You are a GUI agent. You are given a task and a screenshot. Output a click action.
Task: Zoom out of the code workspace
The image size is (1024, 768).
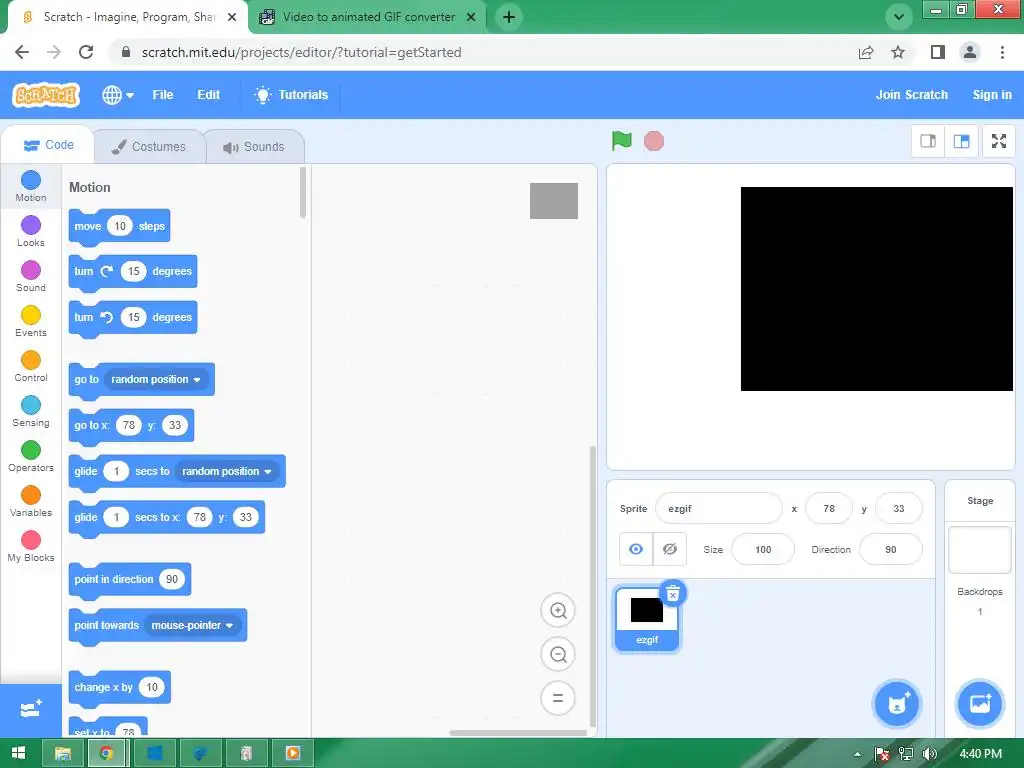(x=558, y=654)
